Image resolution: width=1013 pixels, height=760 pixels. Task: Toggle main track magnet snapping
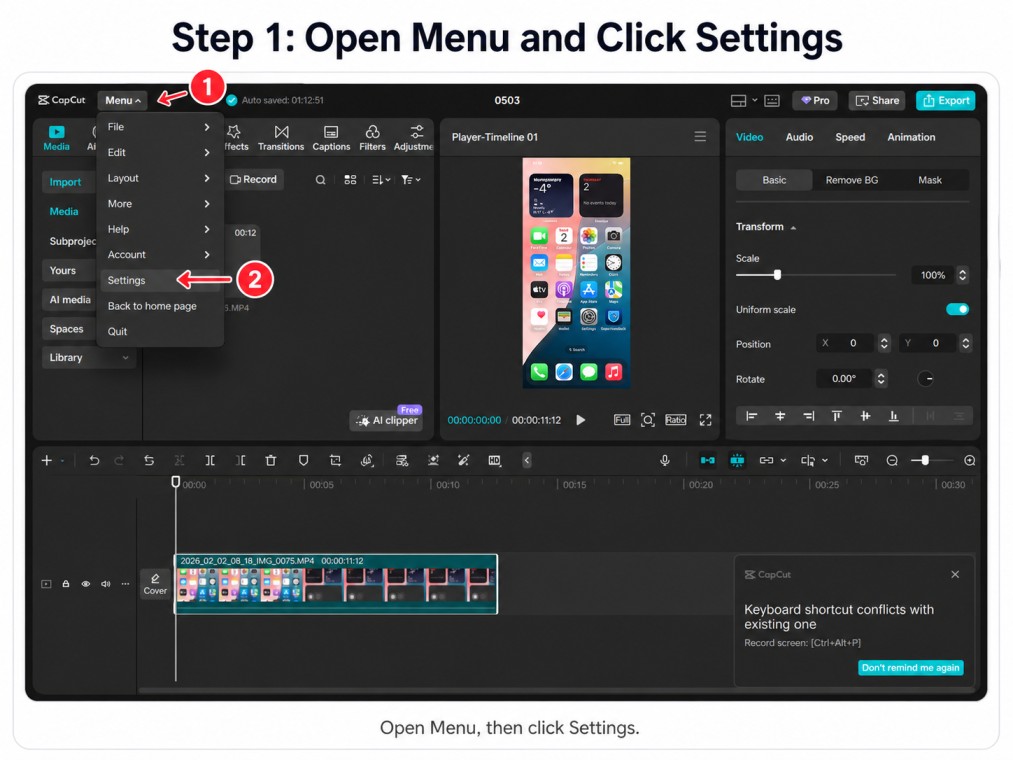(707, 460)
